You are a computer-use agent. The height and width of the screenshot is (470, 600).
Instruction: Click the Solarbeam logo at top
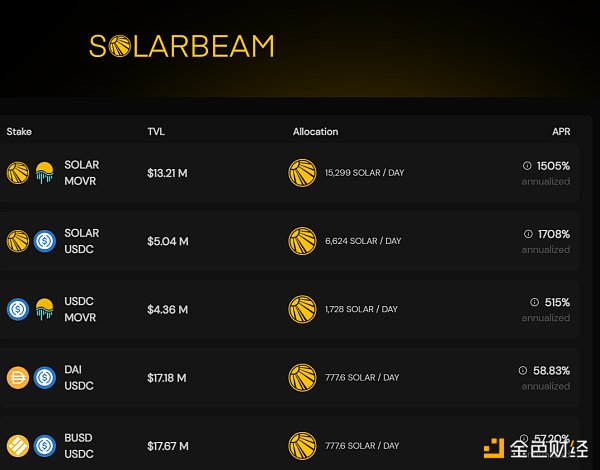181,46
